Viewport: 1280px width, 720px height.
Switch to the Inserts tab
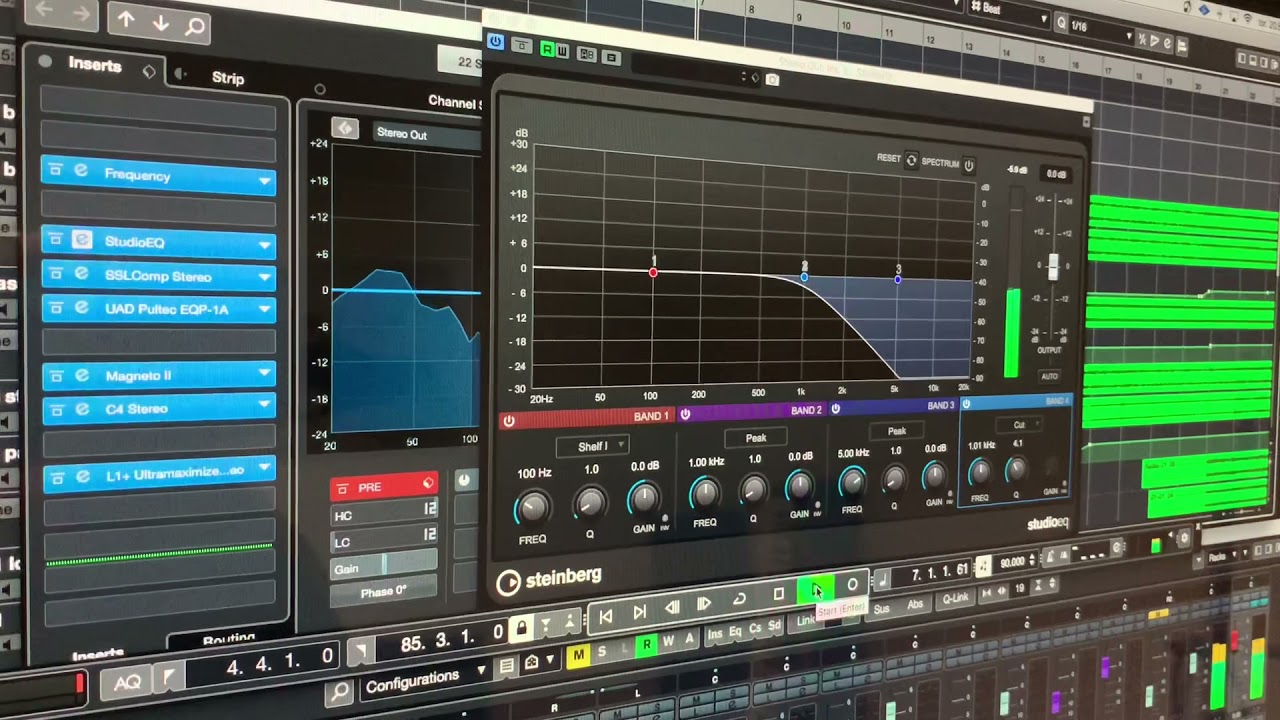95,65
